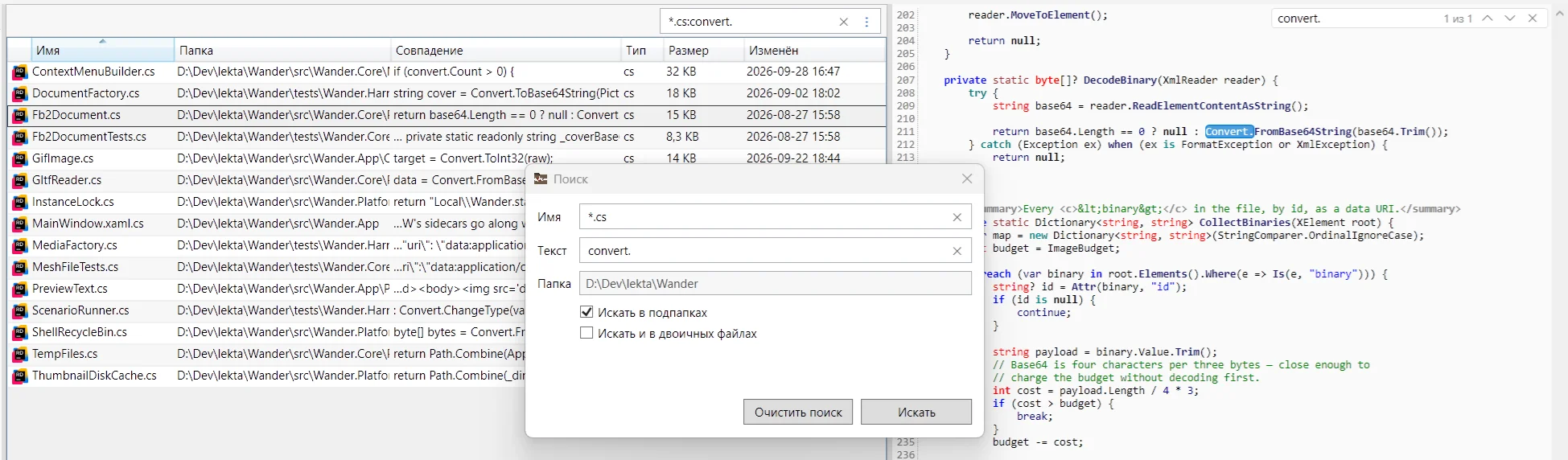The height and width of the screenshot is (460, 1568).
Task: Open the search box options menu
Action: [866, 22]
